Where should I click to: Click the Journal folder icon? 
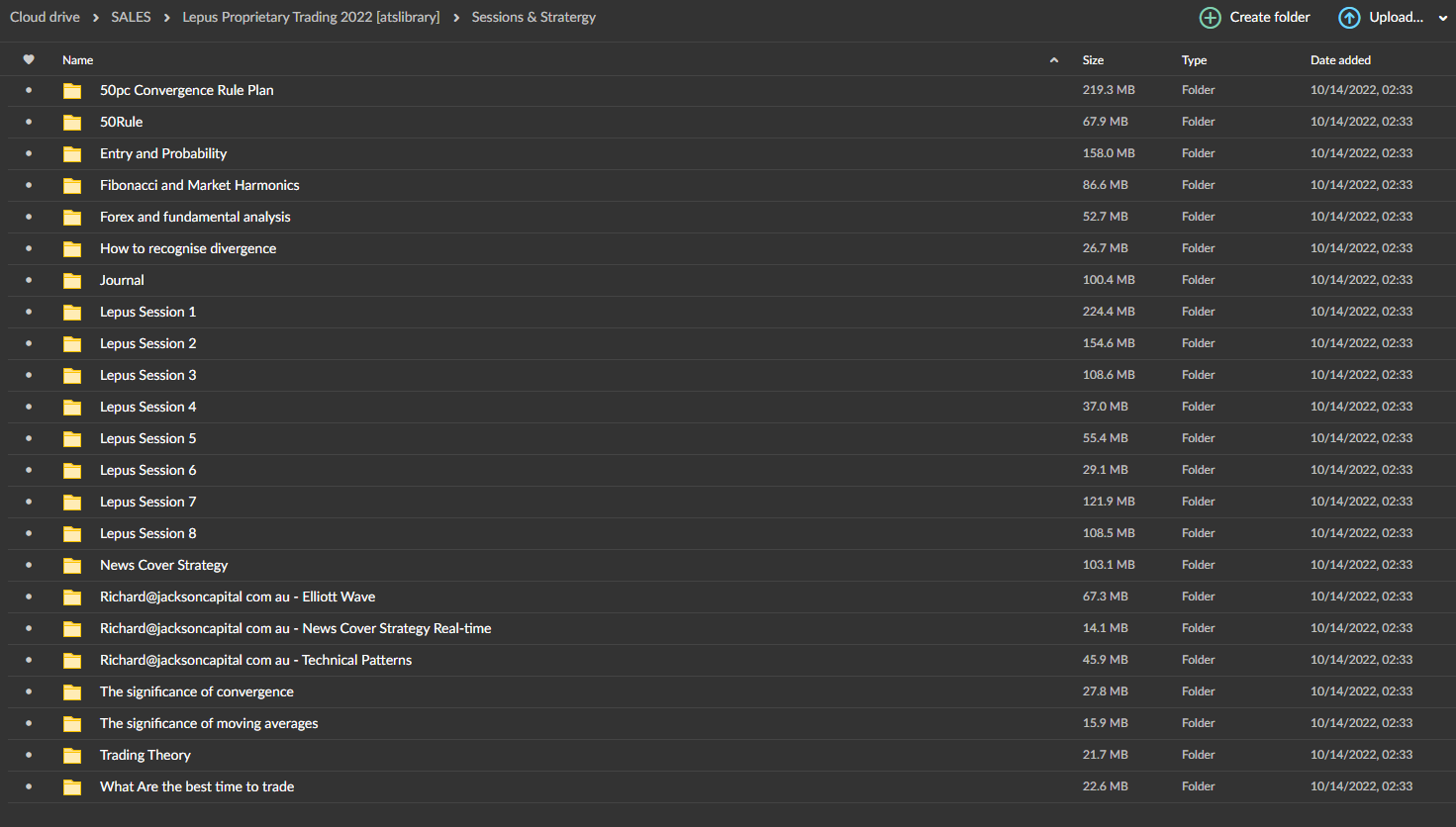click(x=72, y=281)
